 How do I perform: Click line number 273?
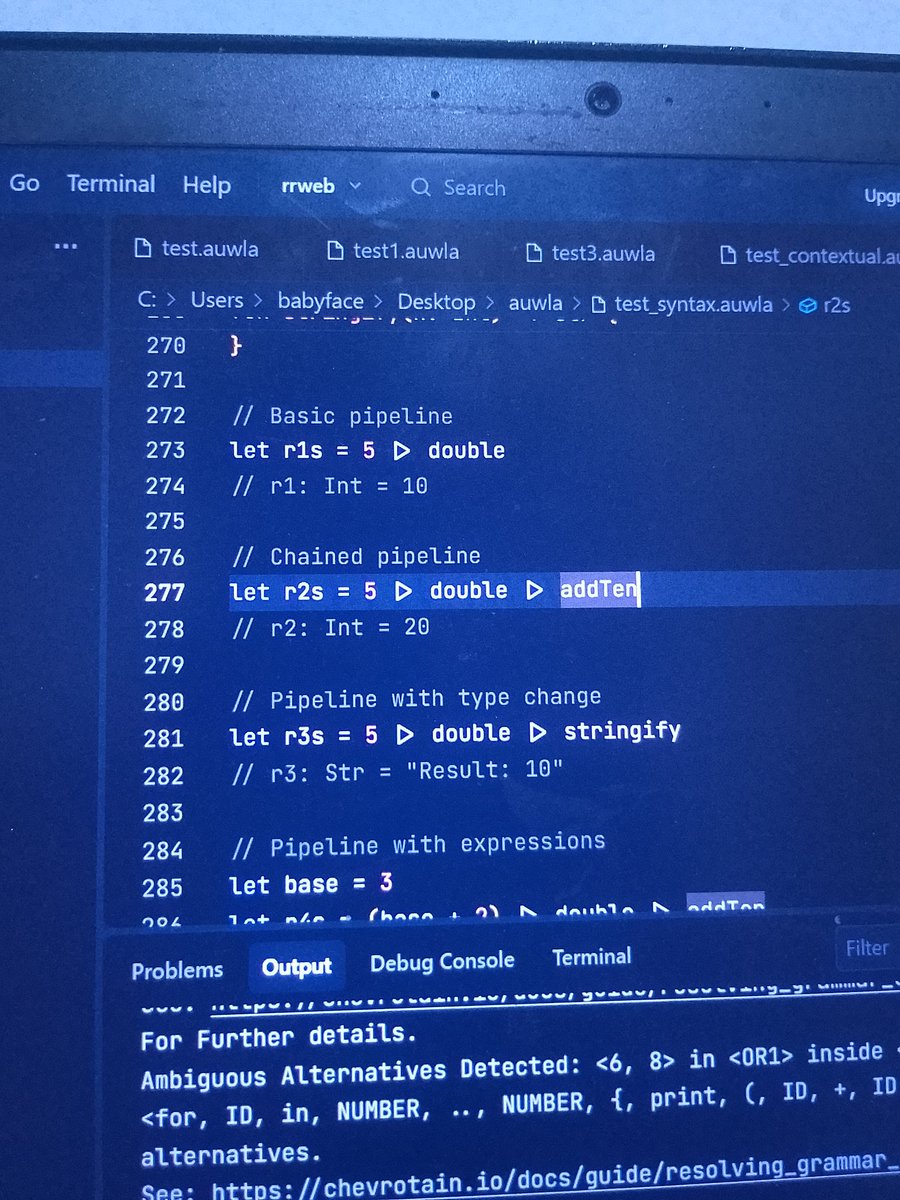(x=165, y=451)
